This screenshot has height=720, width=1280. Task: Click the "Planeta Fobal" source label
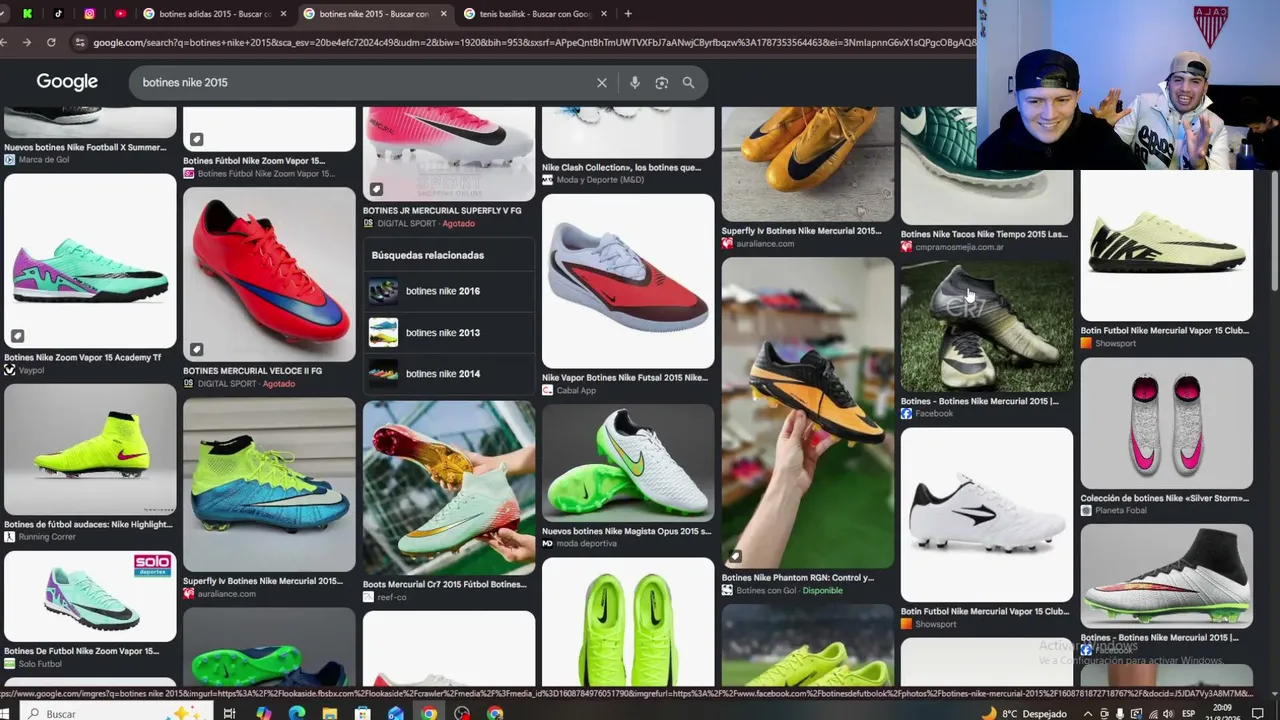pos(1123,510)
